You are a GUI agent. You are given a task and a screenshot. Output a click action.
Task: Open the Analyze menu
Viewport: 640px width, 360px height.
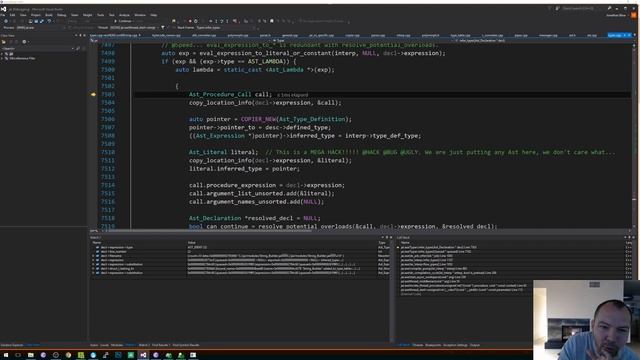124,15
